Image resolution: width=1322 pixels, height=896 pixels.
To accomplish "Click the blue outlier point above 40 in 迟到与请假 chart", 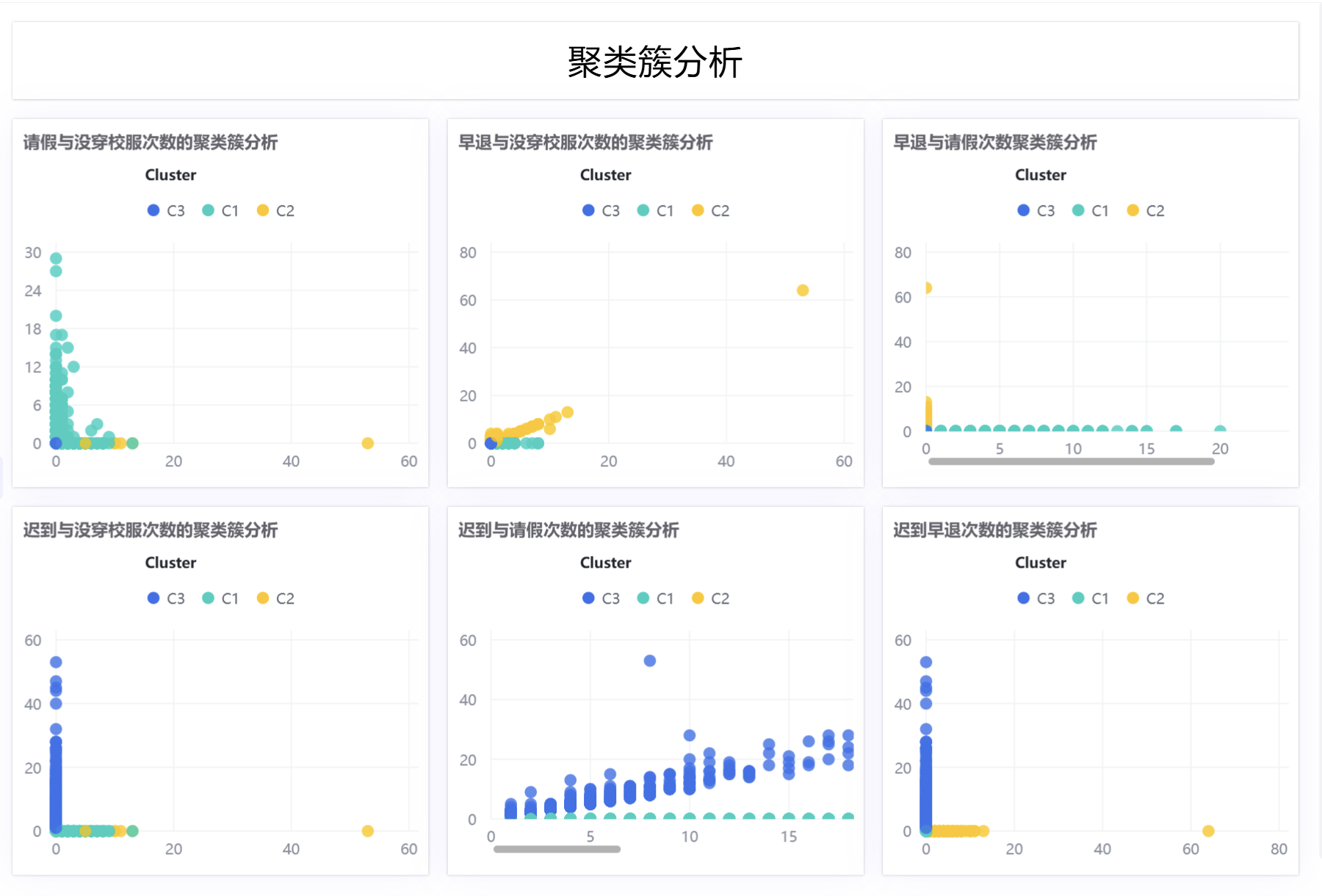I will point(650,661).
